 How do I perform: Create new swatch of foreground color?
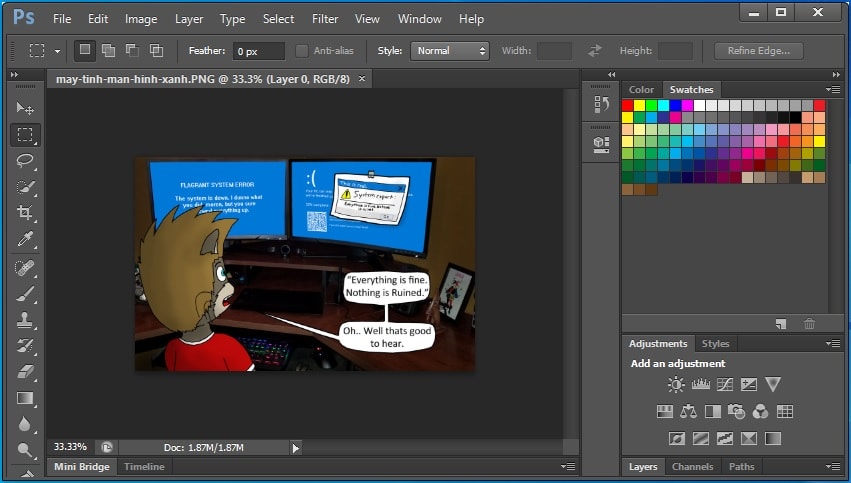781,324
